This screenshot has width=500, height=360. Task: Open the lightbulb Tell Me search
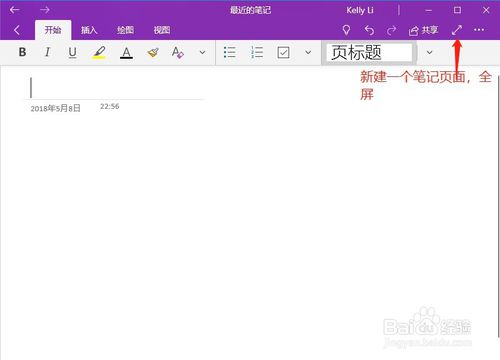click(x=346, y=30)
